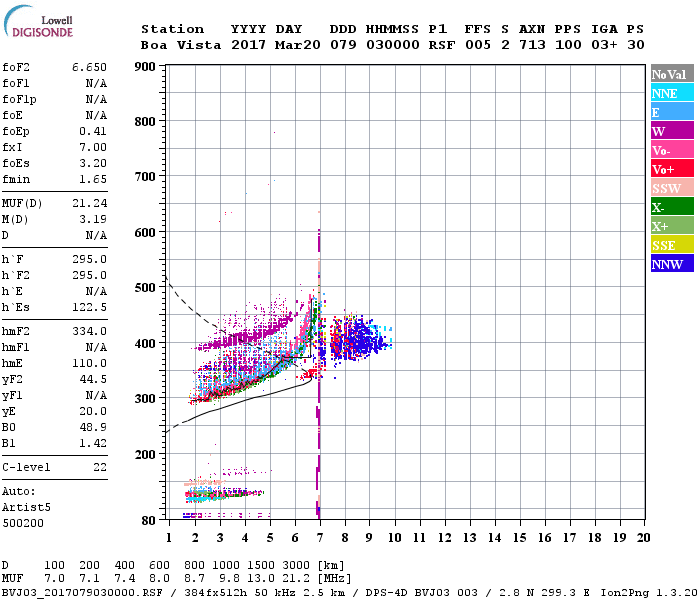This screenshot has height=600, width=700.
Task: Select the Vo- pink legend swatch
Action: 672,150
